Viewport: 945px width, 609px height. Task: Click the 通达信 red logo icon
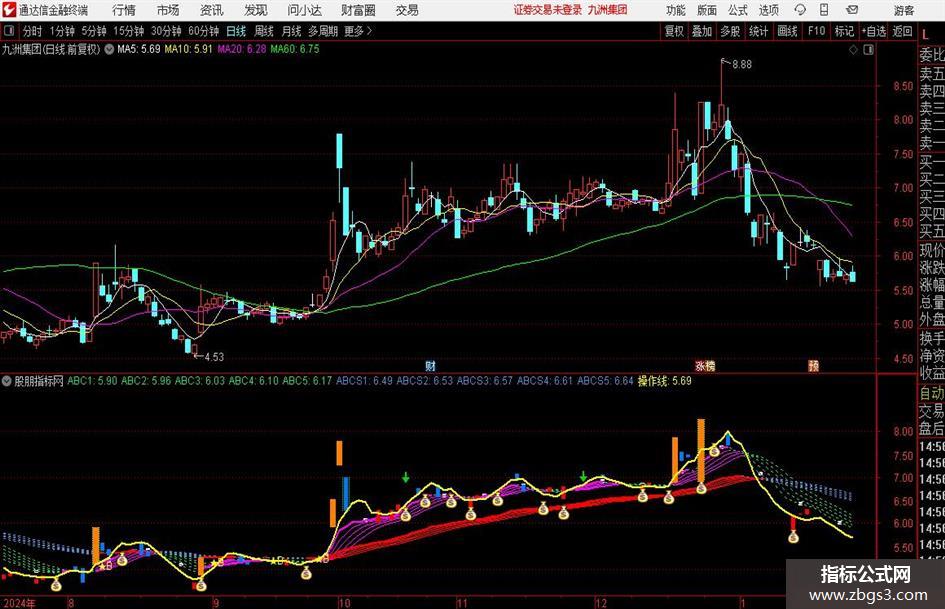coord(9,10)
